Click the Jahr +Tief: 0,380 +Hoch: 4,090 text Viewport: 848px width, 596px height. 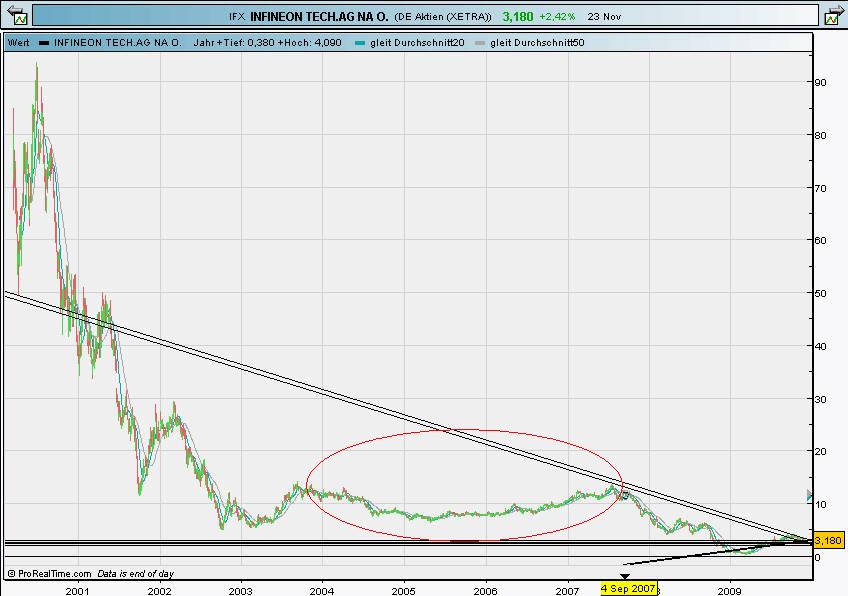coord(267,43)
